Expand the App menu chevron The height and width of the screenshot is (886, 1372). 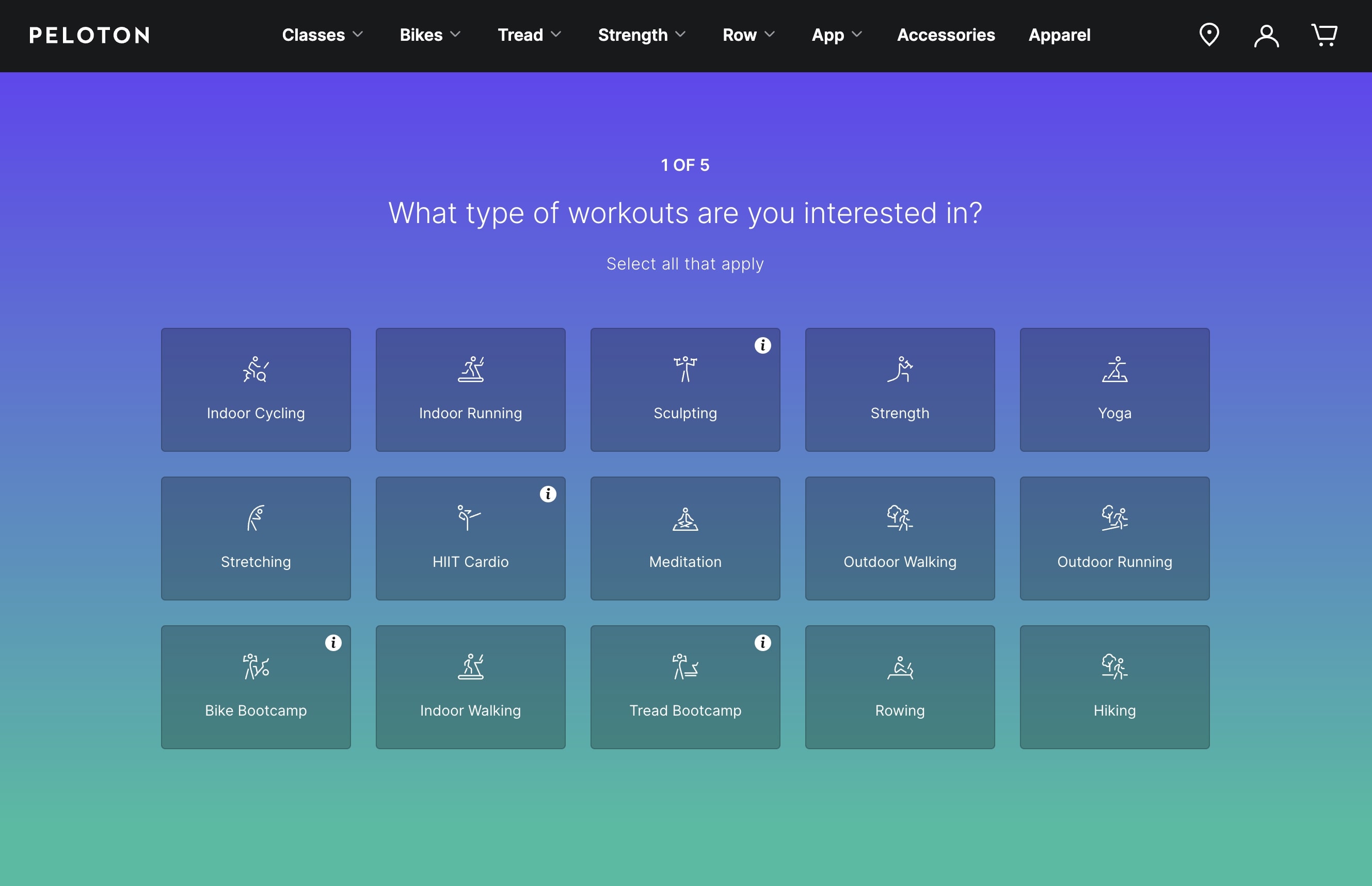pyautogui.click(x=857, y=35)
